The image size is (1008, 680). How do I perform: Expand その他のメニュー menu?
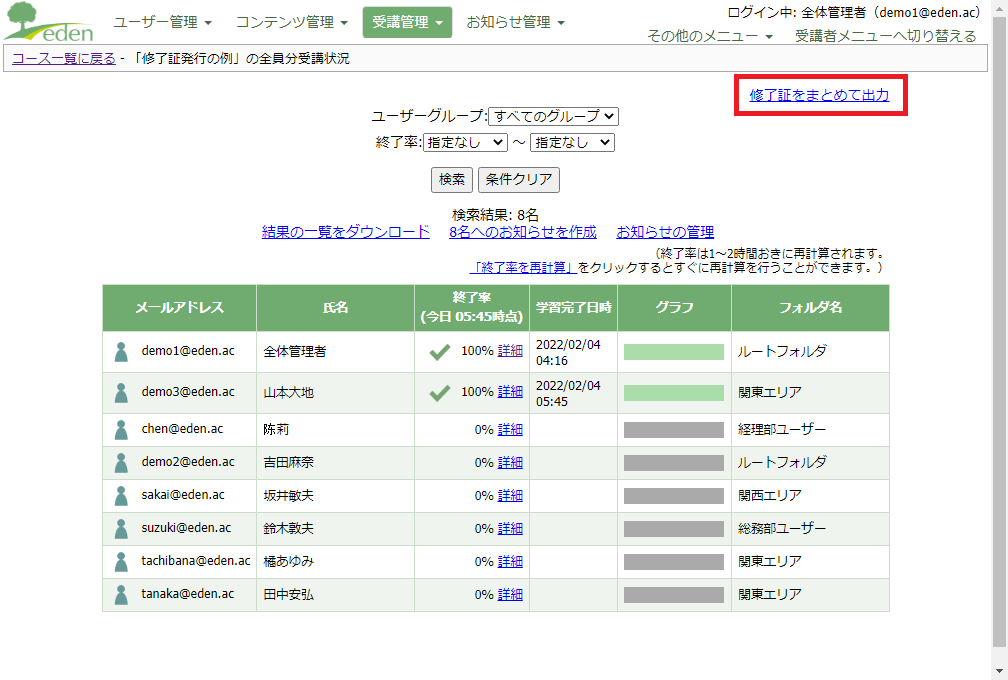tap(709, 36)
